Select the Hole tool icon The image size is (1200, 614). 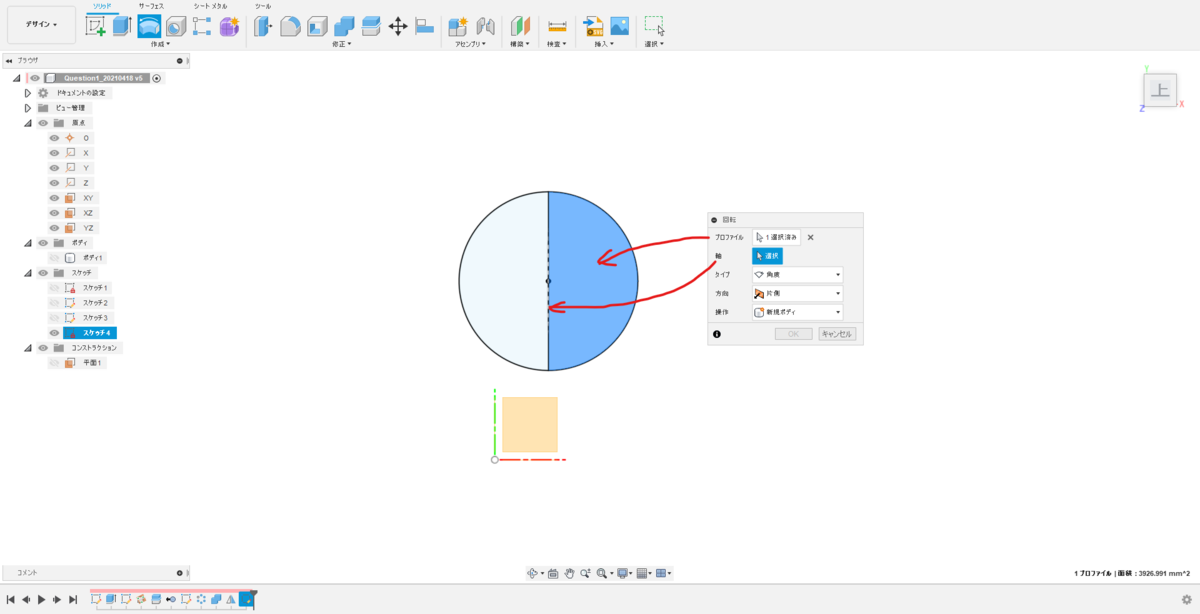(175, 26)
